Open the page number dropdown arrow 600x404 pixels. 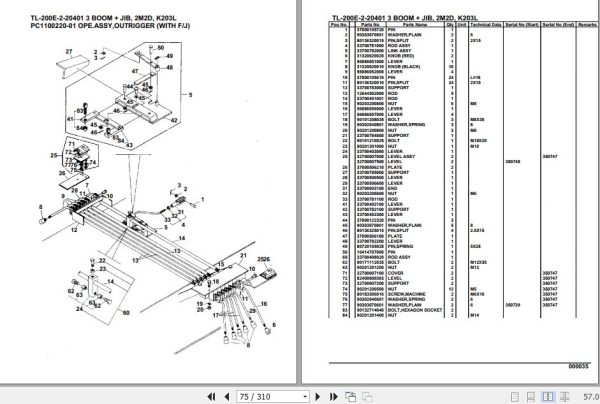(305, 397)
